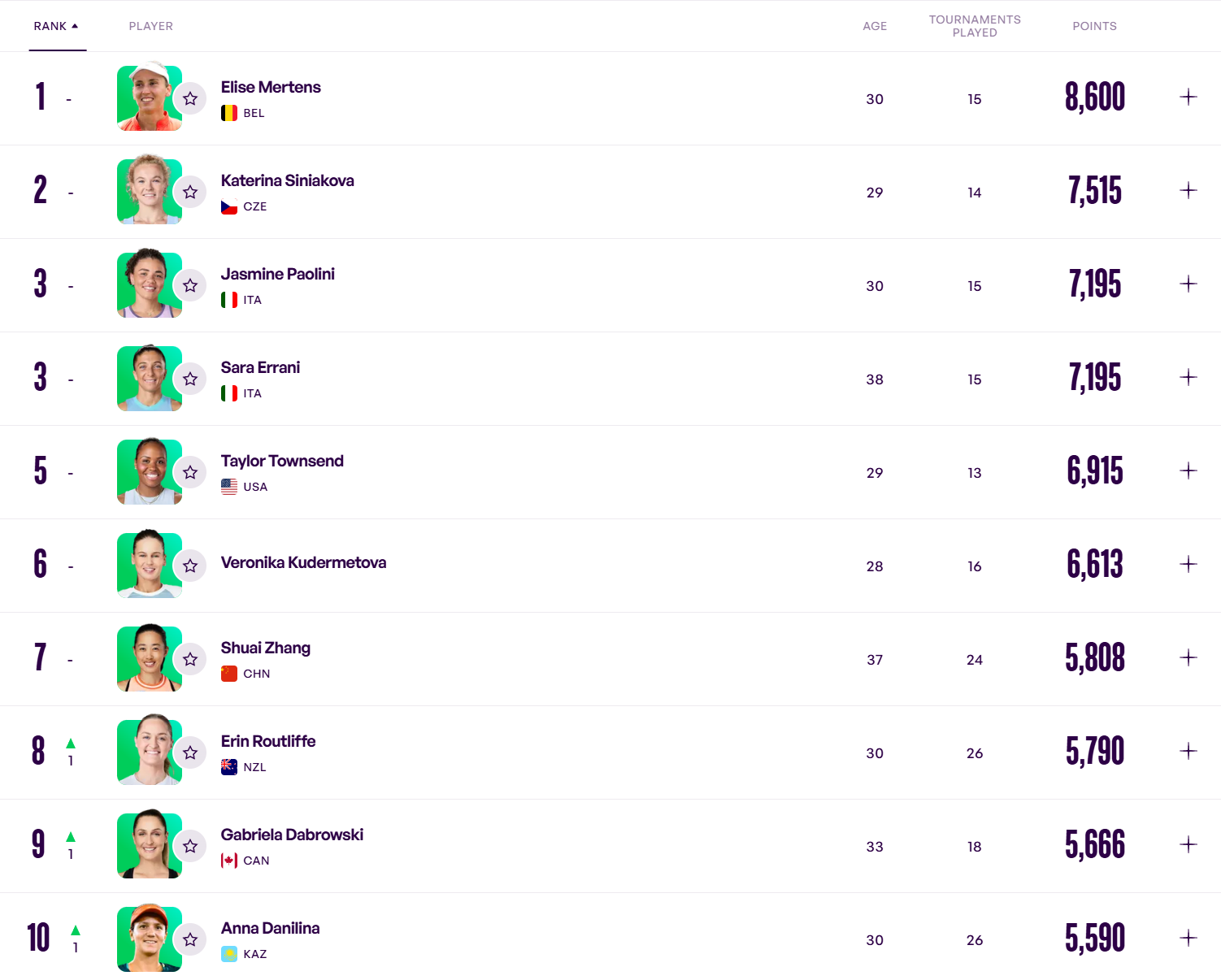1221x980 pixels.
Task: Click the star icon beside Shuai Zhang
Action: 190,659
